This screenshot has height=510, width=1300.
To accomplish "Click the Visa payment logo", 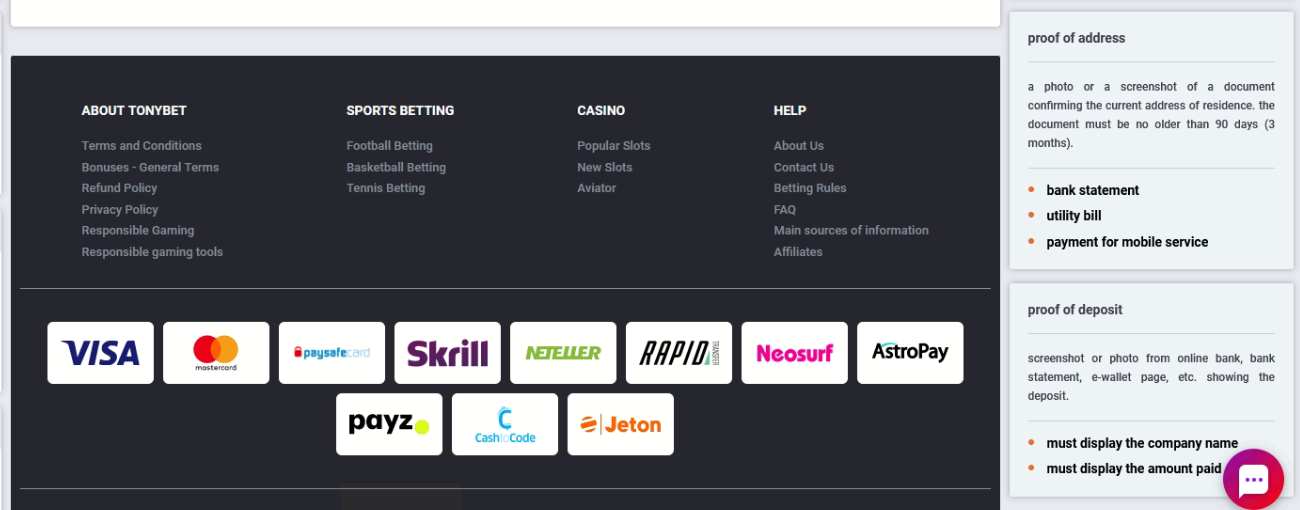I will click(100, 353).
